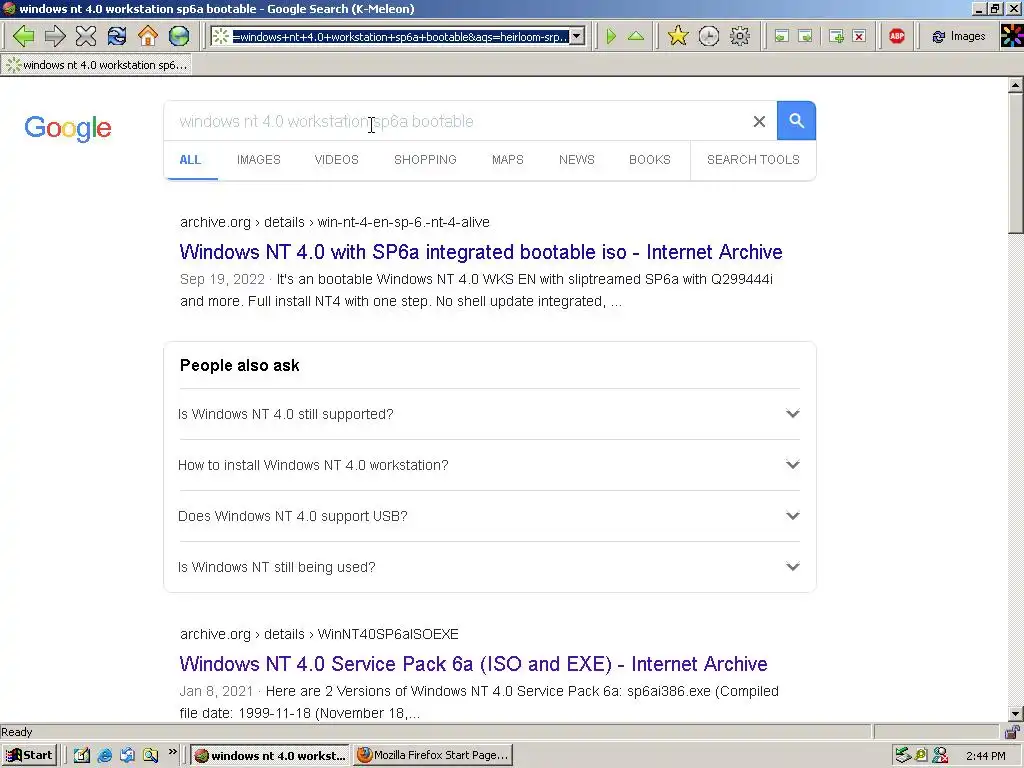
Task: Go forward with the grey right arrow
Action: [x=55, y=36]
